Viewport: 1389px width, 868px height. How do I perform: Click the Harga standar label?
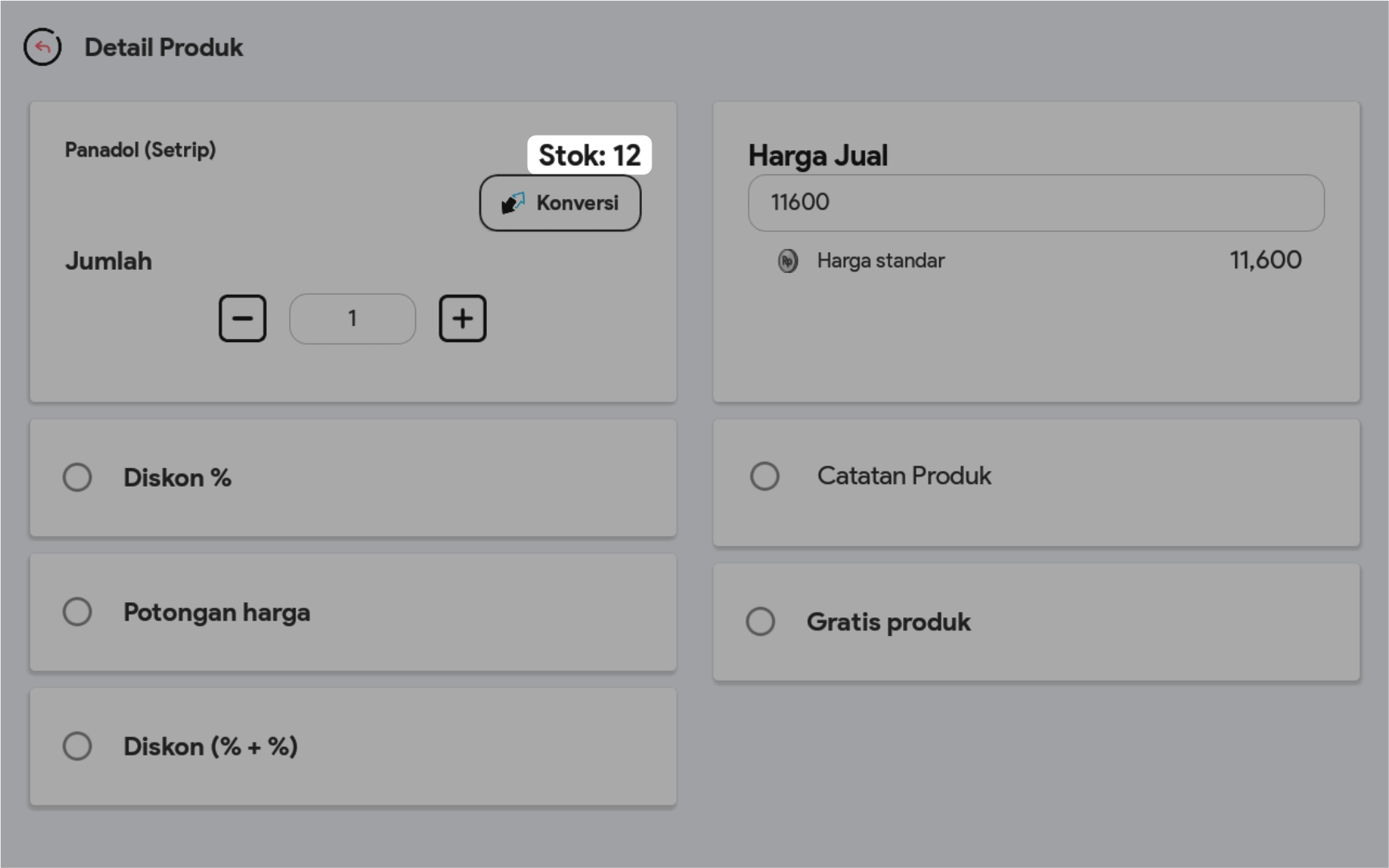pyautogui.click(x=880, y=261)
